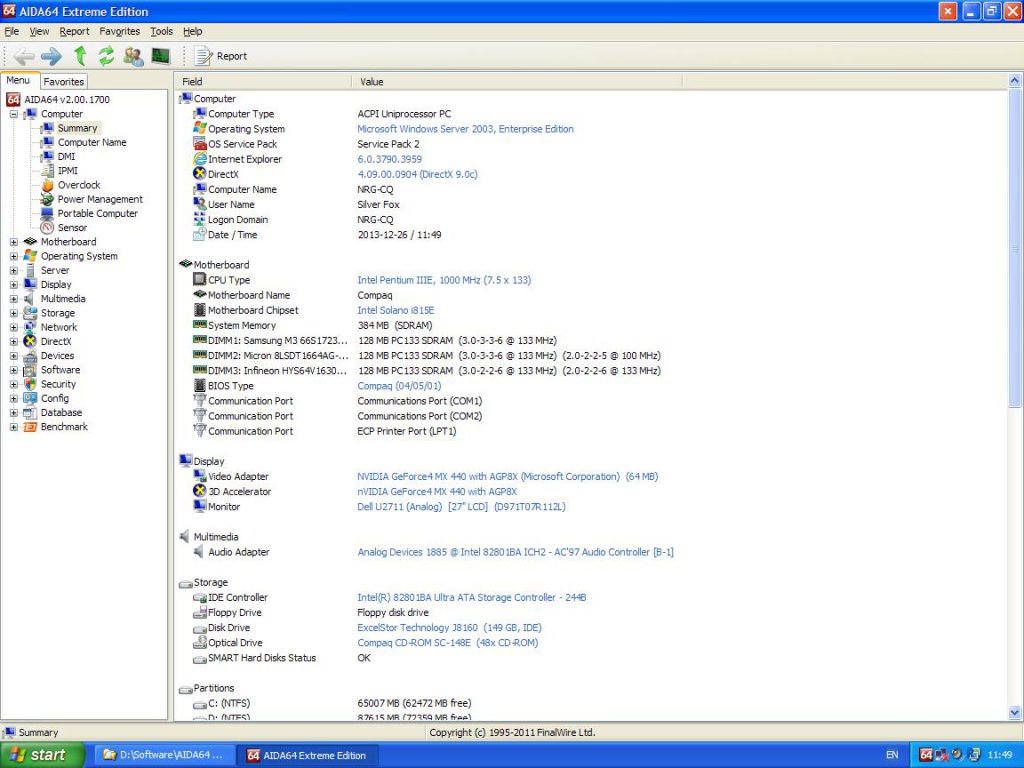This screenshot has height=768, width=1024.
Task: Open the Tools menu
Action: 161,32
